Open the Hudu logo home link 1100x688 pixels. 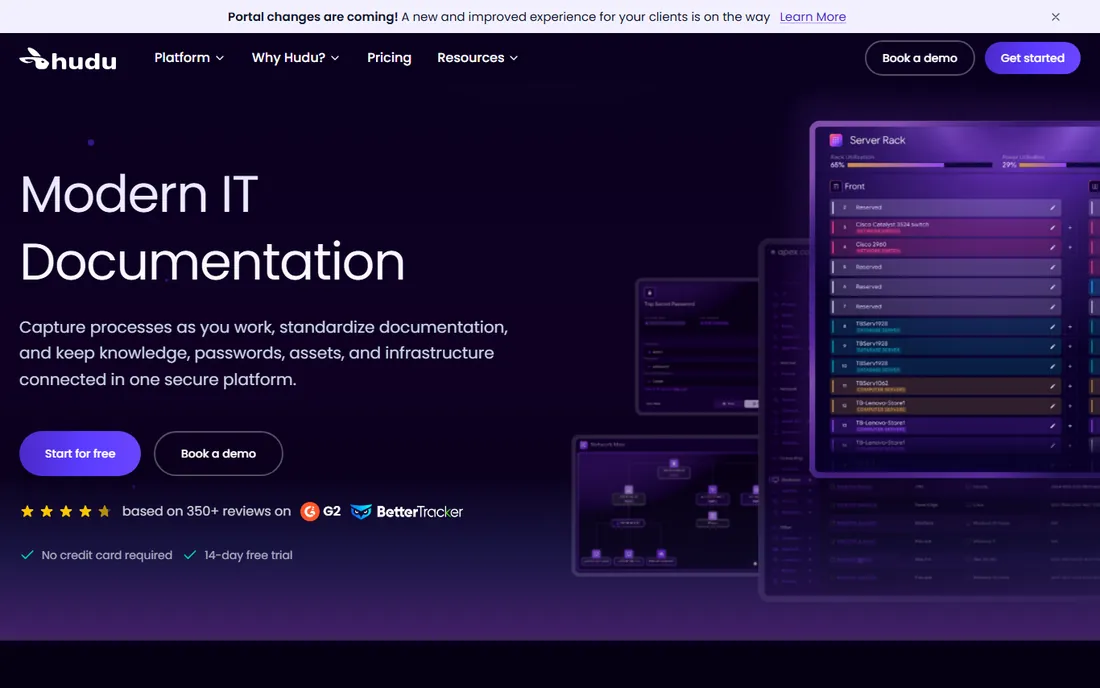coord(68,59)
